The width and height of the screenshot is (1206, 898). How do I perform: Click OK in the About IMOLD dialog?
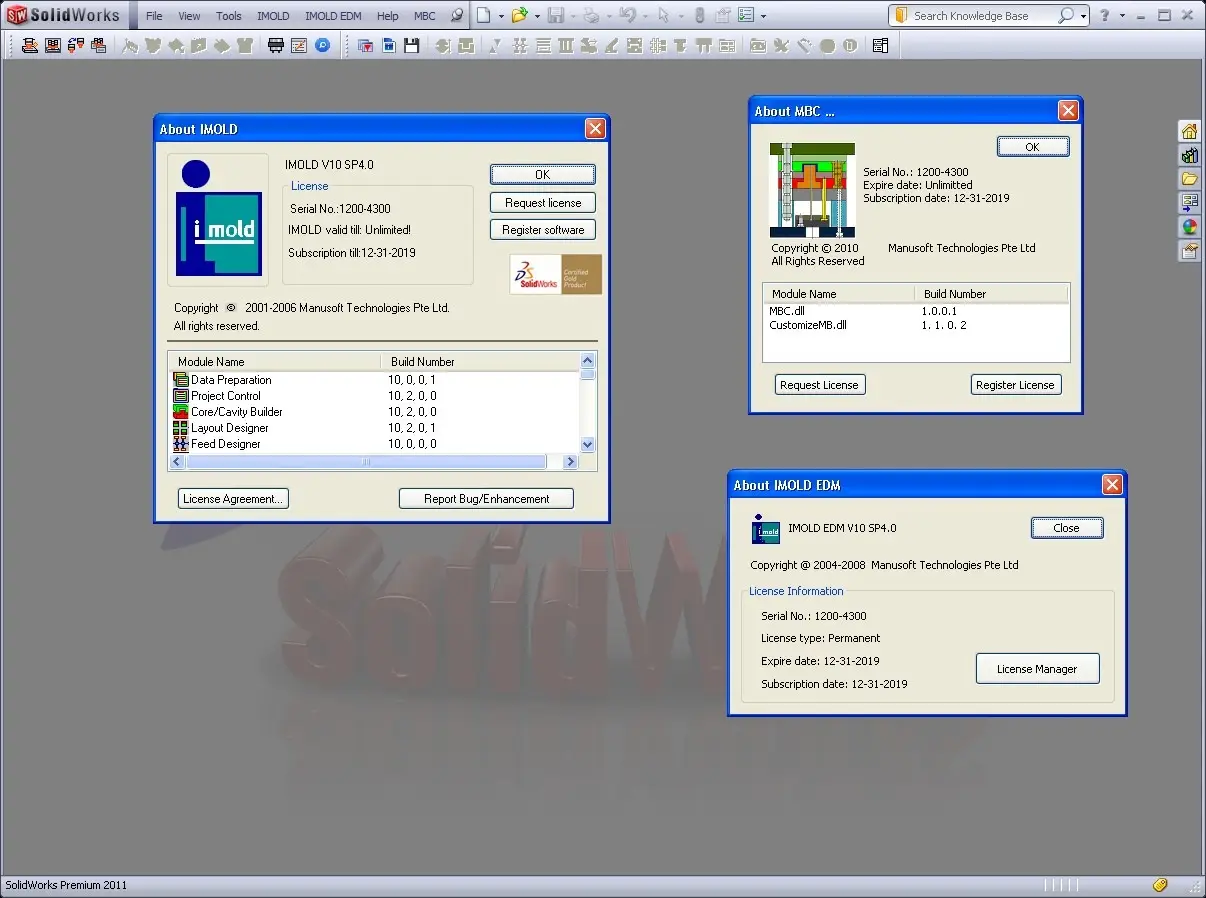click(543, 174)
